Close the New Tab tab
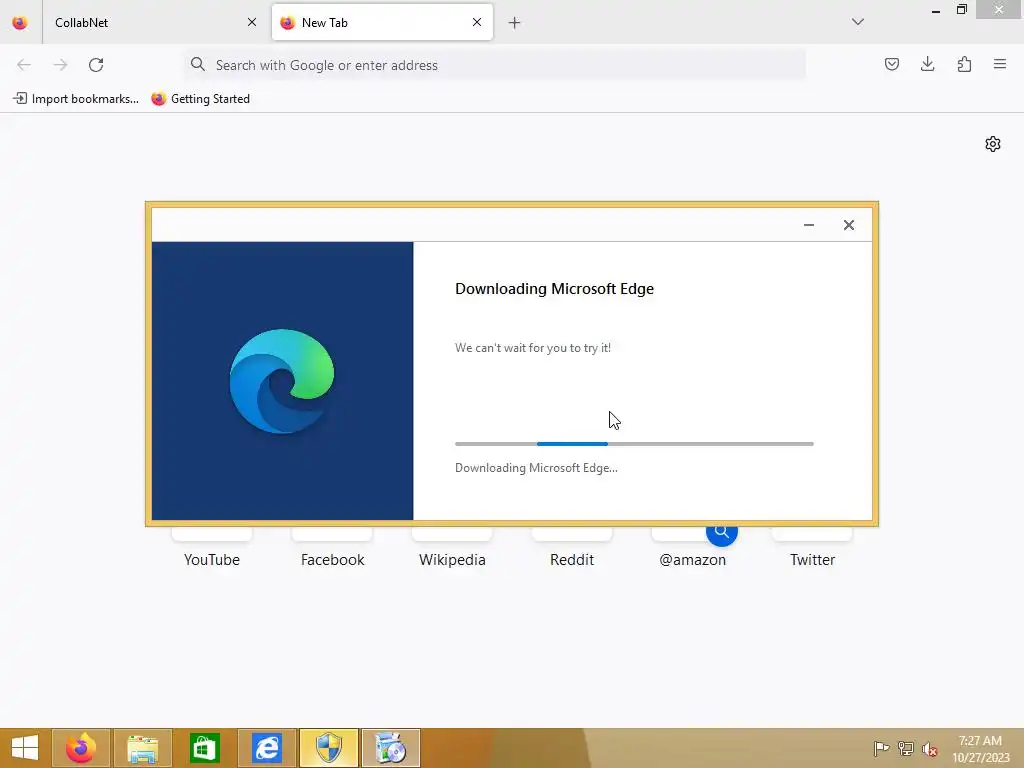 477,22
